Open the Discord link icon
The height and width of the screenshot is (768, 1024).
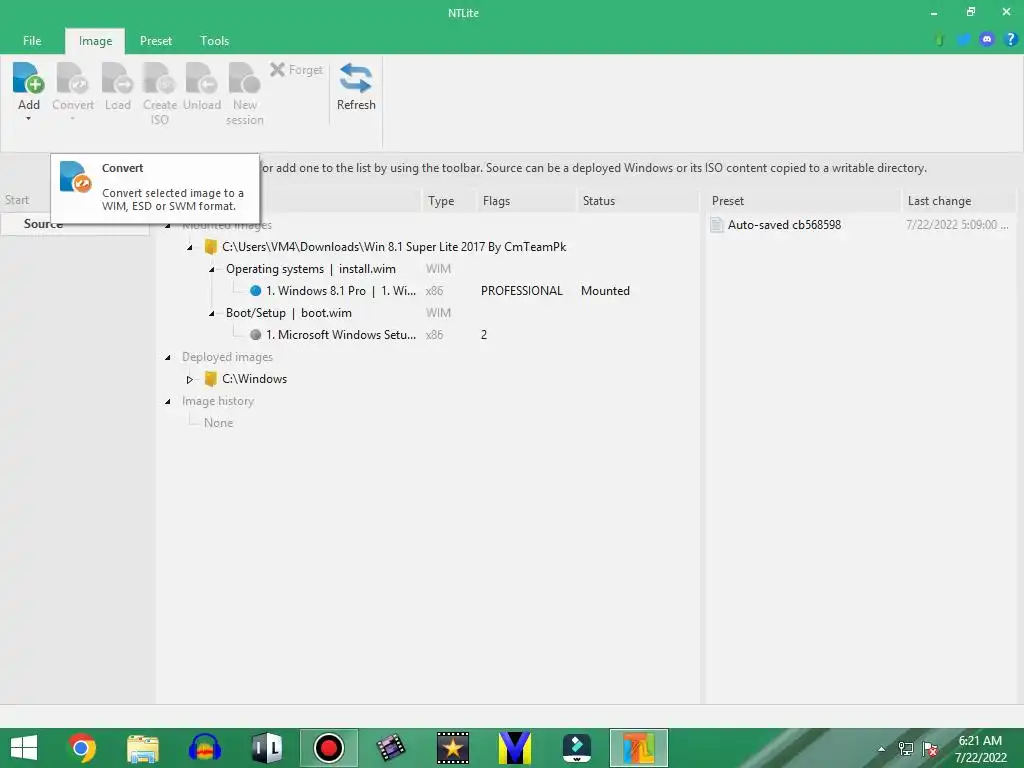[x=987, y=40]
